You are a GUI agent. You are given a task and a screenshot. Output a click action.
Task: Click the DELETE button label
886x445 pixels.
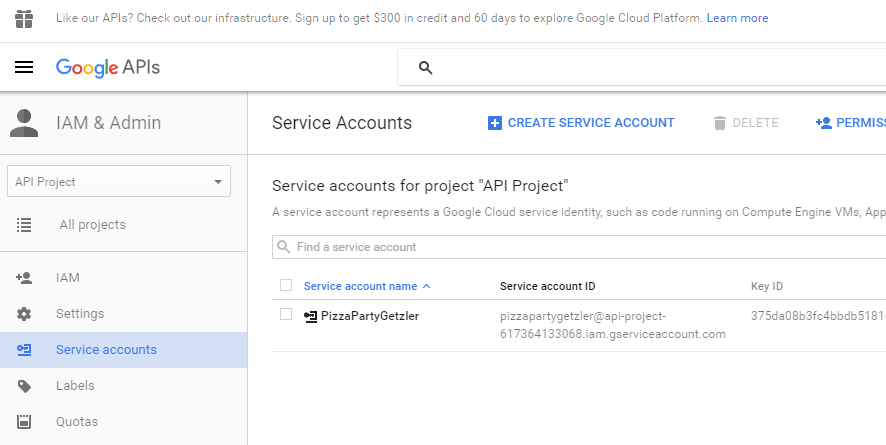(x=755, y=123)
